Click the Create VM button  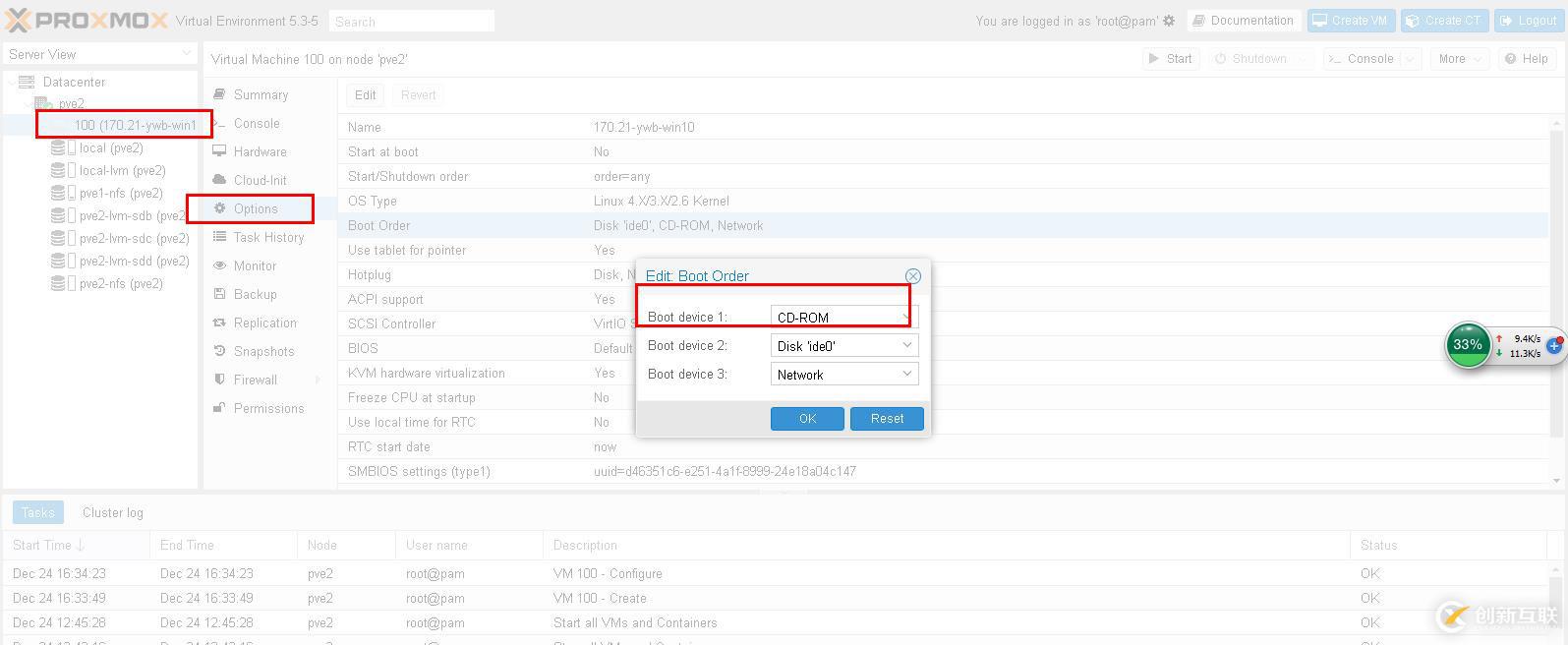coord(1351,21)
